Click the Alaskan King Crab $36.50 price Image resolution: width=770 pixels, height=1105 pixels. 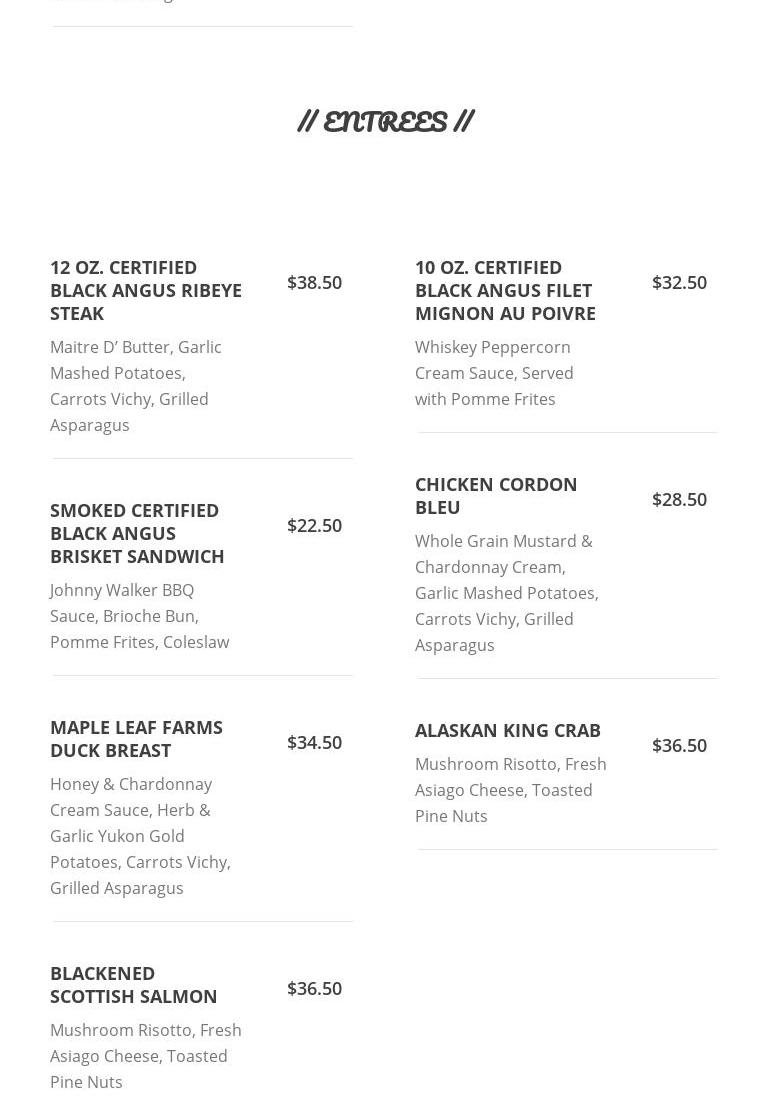tap(679, 745)
